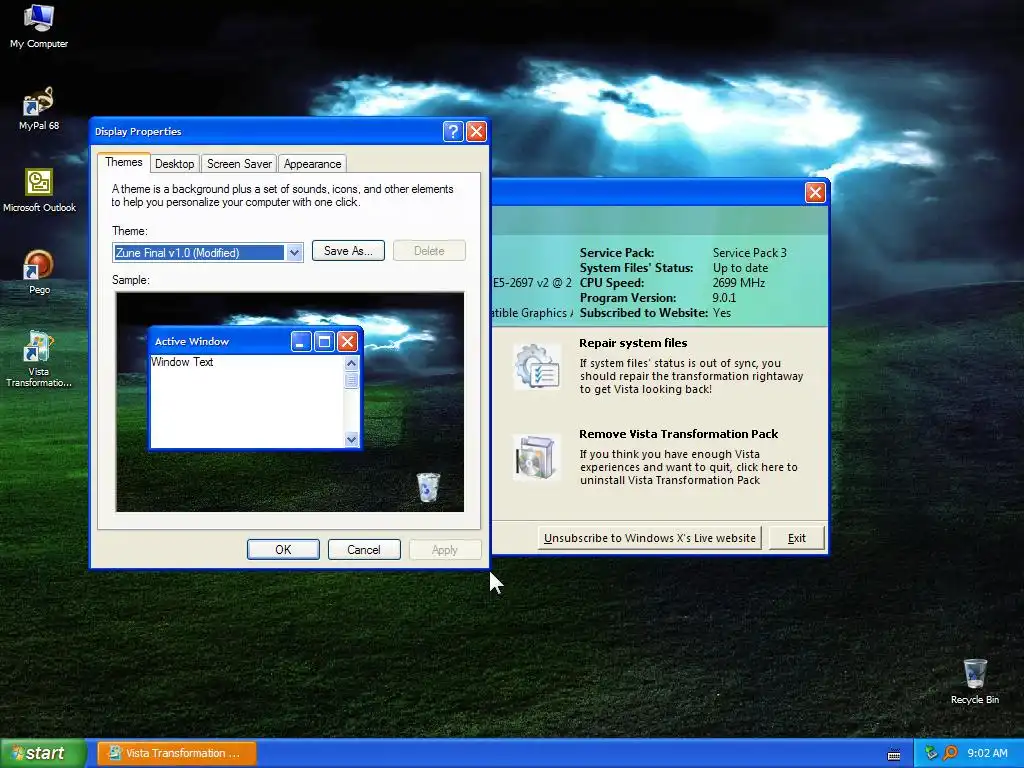
Task: Click the green network tray icon
Action: point(931,753)
